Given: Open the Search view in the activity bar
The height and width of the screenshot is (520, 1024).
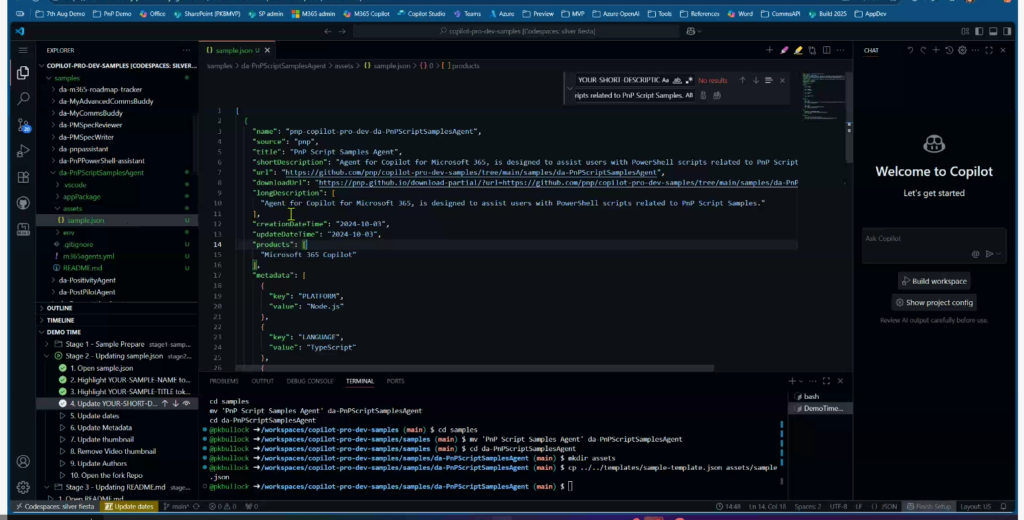Looking at the screenshot, I should pos(23,99).
